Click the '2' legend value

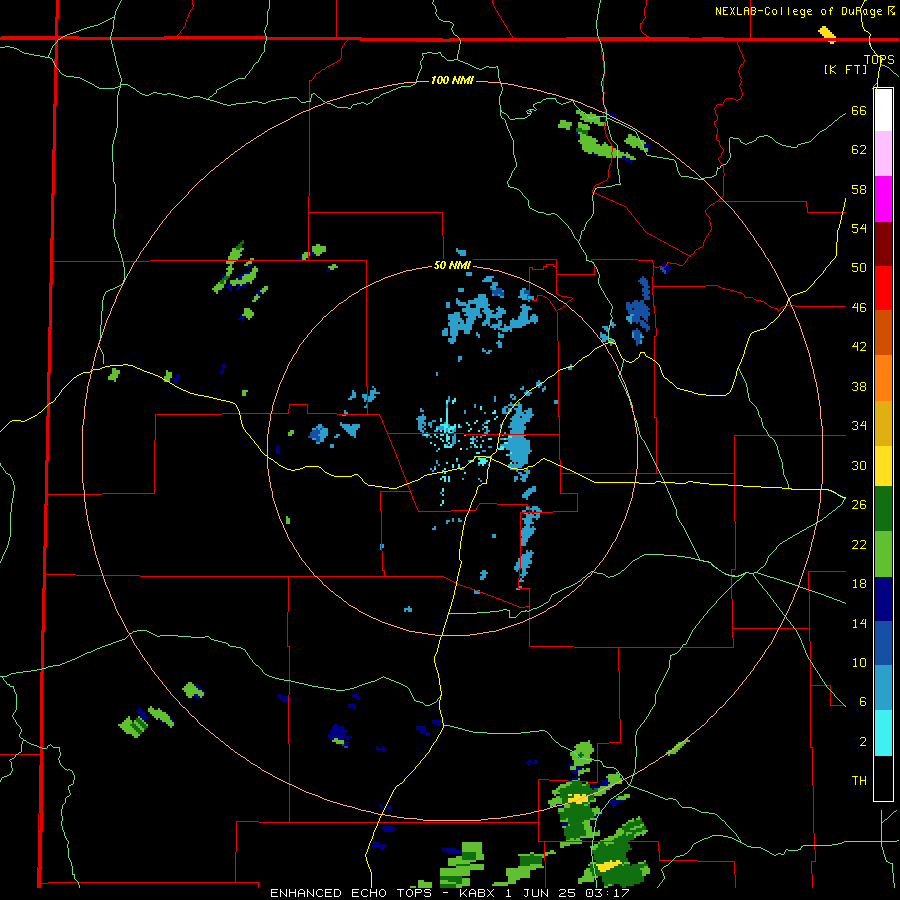(863, 742)
